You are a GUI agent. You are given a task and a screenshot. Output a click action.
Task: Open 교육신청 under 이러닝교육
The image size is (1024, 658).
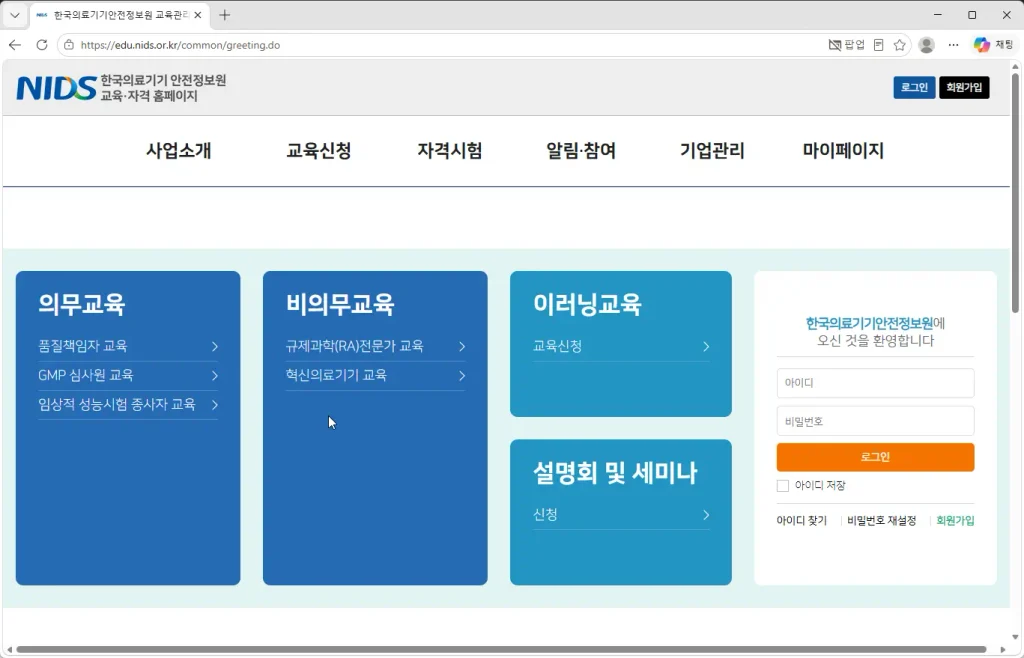tap(557, 346)
